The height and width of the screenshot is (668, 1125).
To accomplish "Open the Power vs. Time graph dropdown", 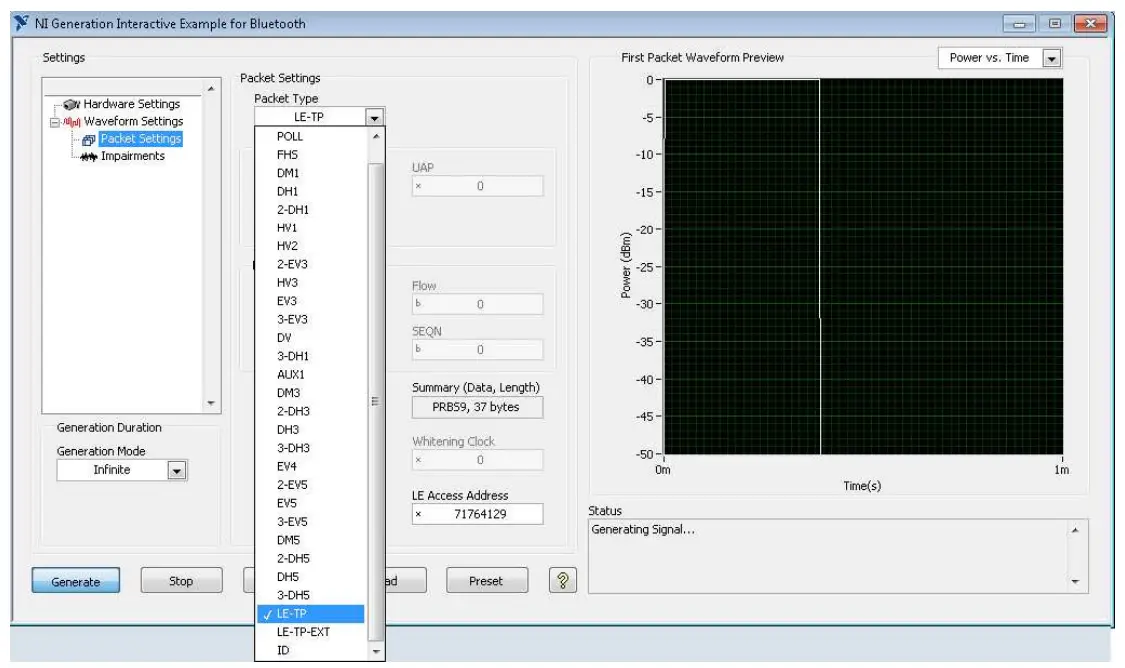I will tap(1051, 58).
